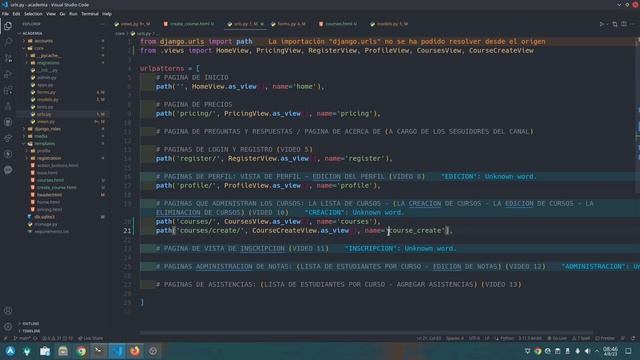Run the Python file with play button
Image resolution: width=640 pixels, height=360 pixels.
point(602,24)
